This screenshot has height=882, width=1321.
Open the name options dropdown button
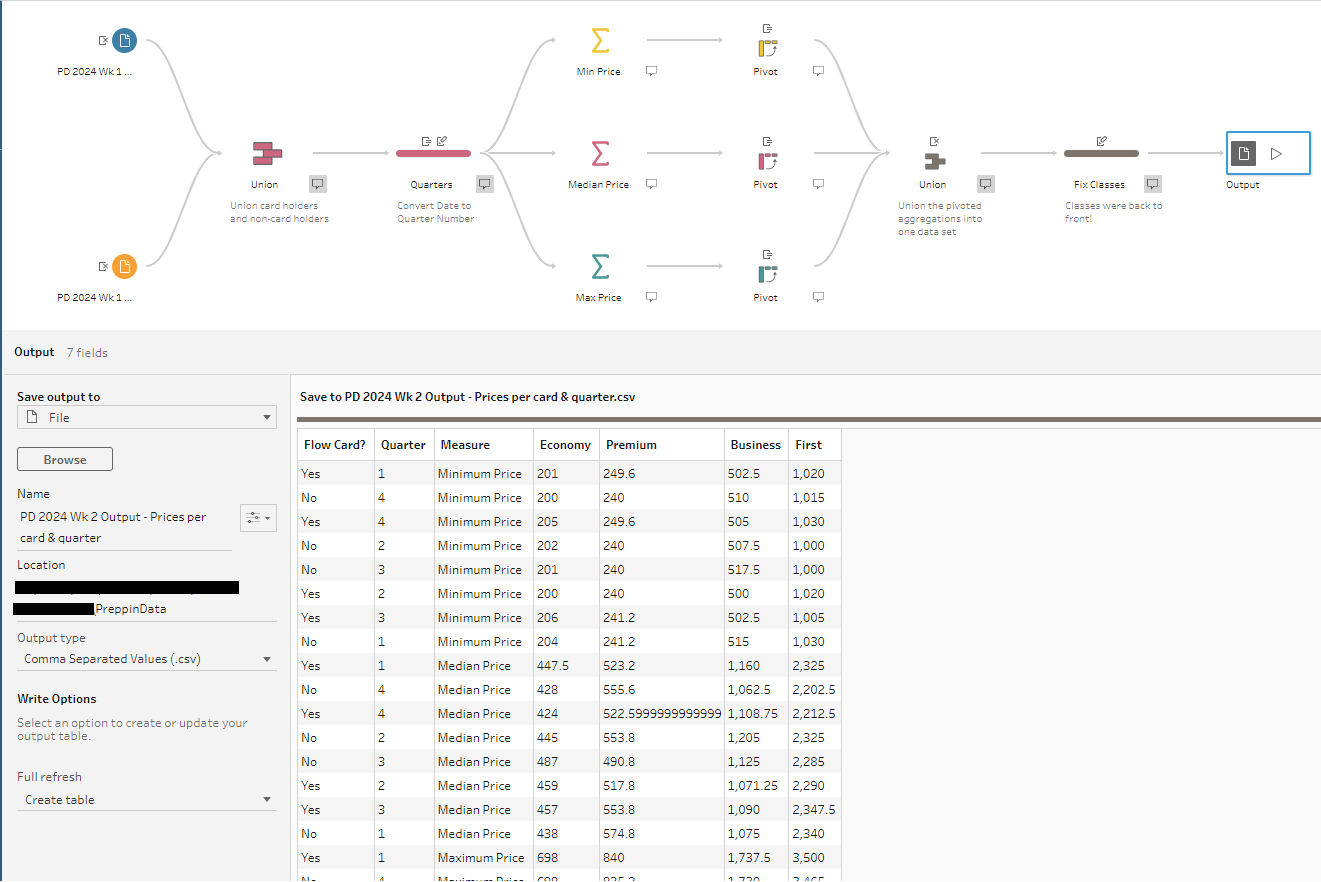click(x=258, y=517)
